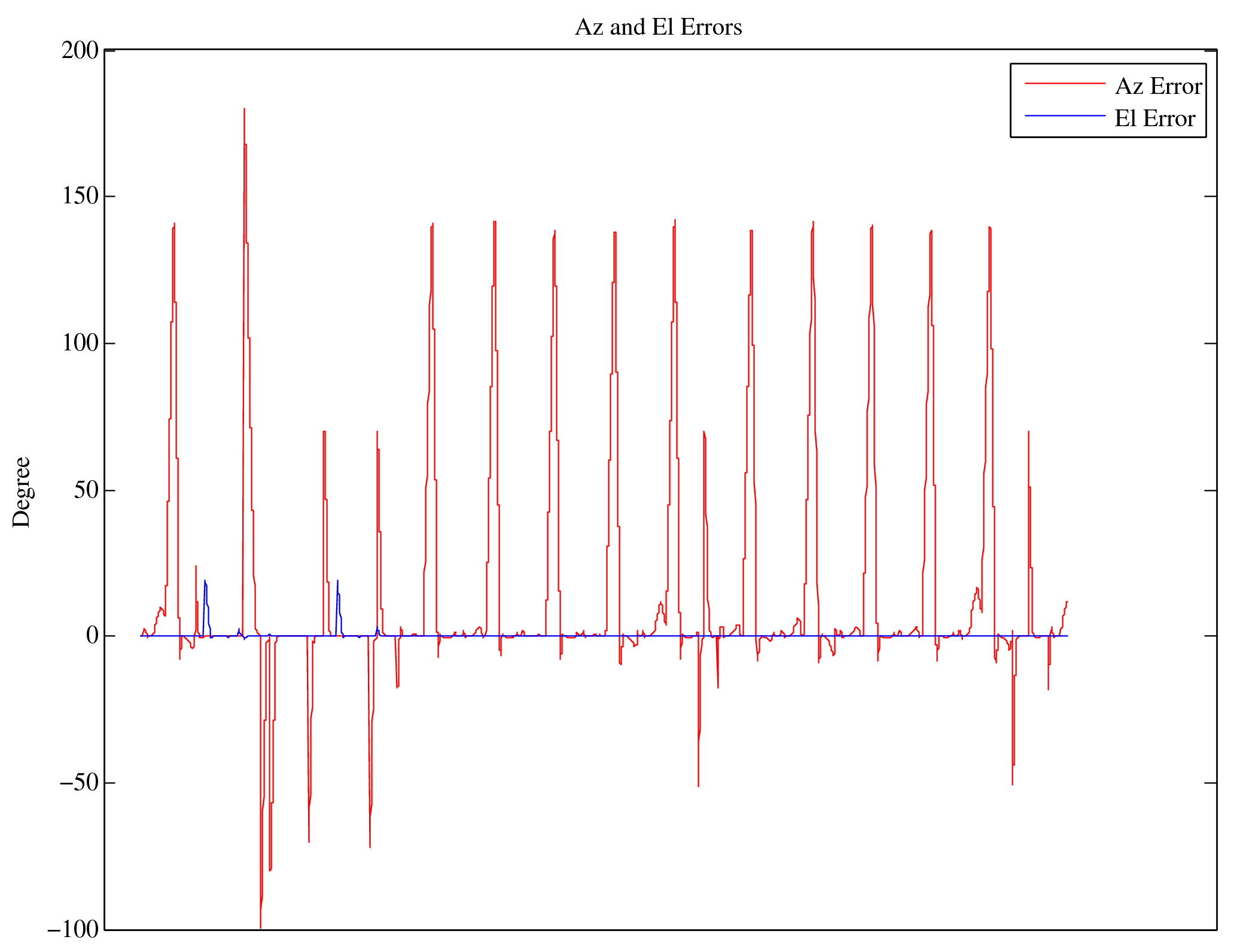Click the −100 y-axis tick label
1234x952 pixels.
[x=73, y=930]
